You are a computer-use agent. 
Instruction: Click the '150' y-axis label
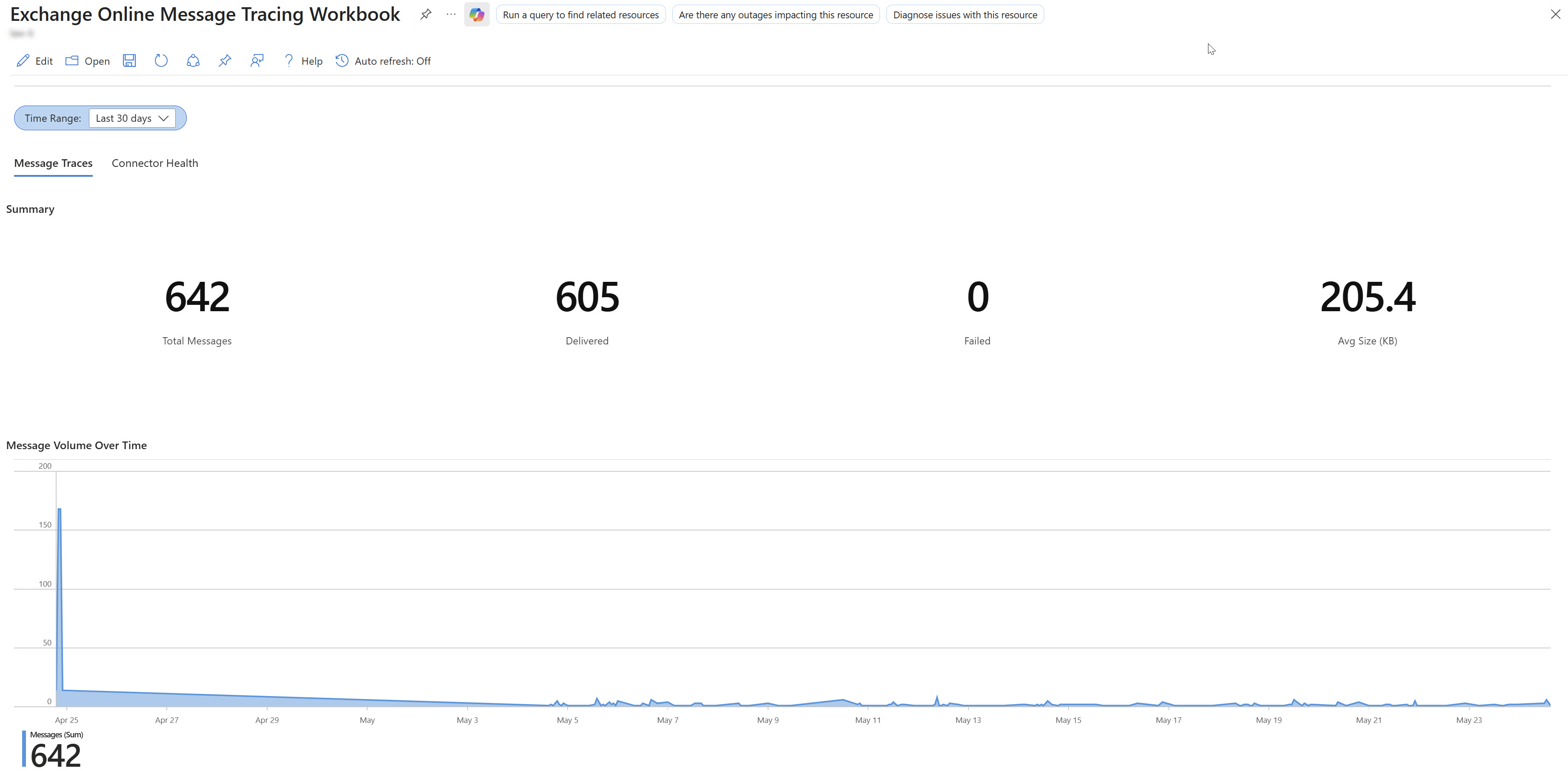coord(45,525)
